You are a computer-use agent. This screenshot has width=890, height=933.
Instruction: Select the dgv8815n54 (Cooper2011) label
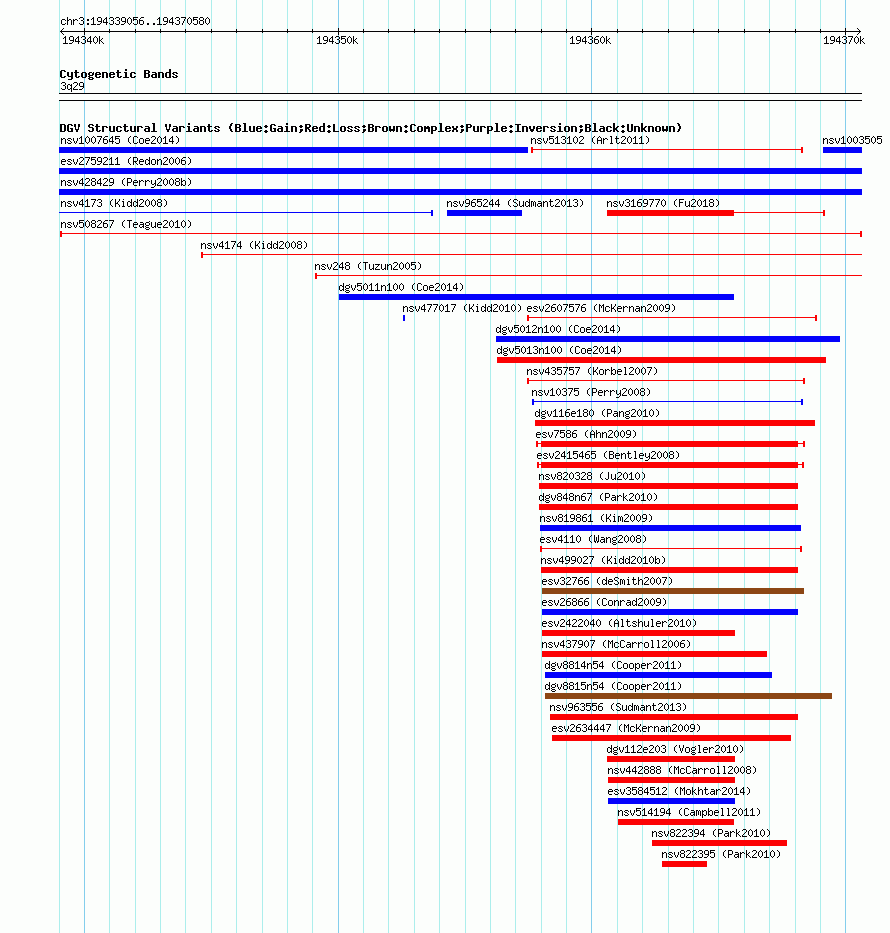[x=613, y=687]
